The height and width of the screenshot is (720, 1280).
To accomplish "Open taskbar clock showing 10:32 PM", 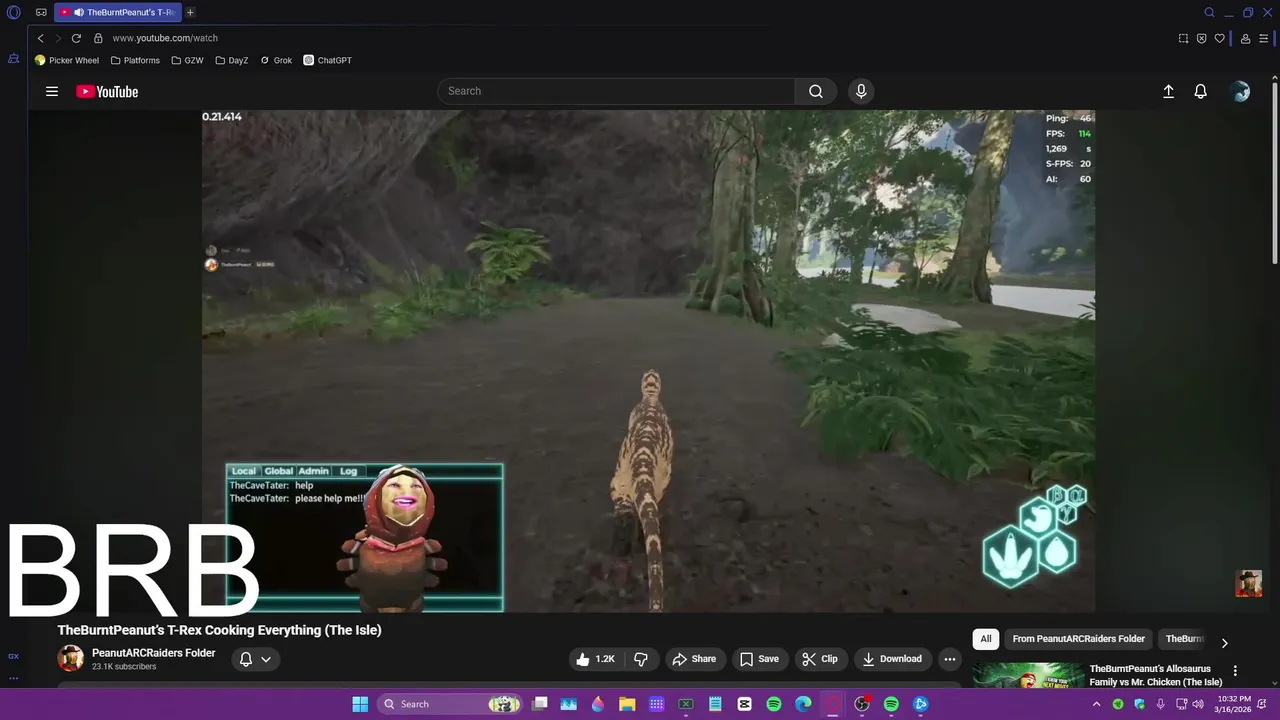I will click(x=1234, y=704).
